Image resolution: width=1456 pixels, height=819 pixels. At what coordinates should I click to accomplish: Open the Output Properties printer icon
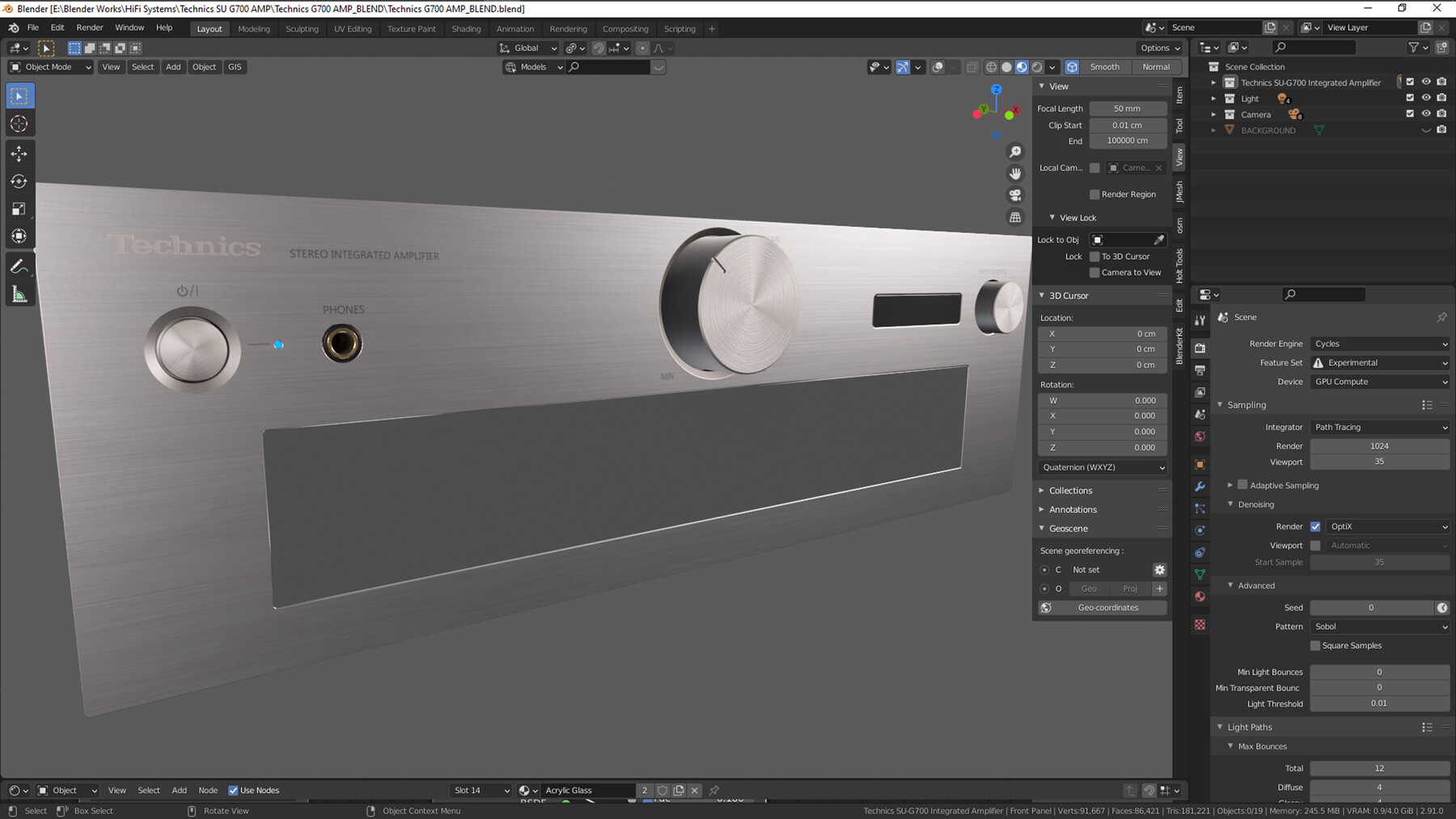coord(1200,369)
